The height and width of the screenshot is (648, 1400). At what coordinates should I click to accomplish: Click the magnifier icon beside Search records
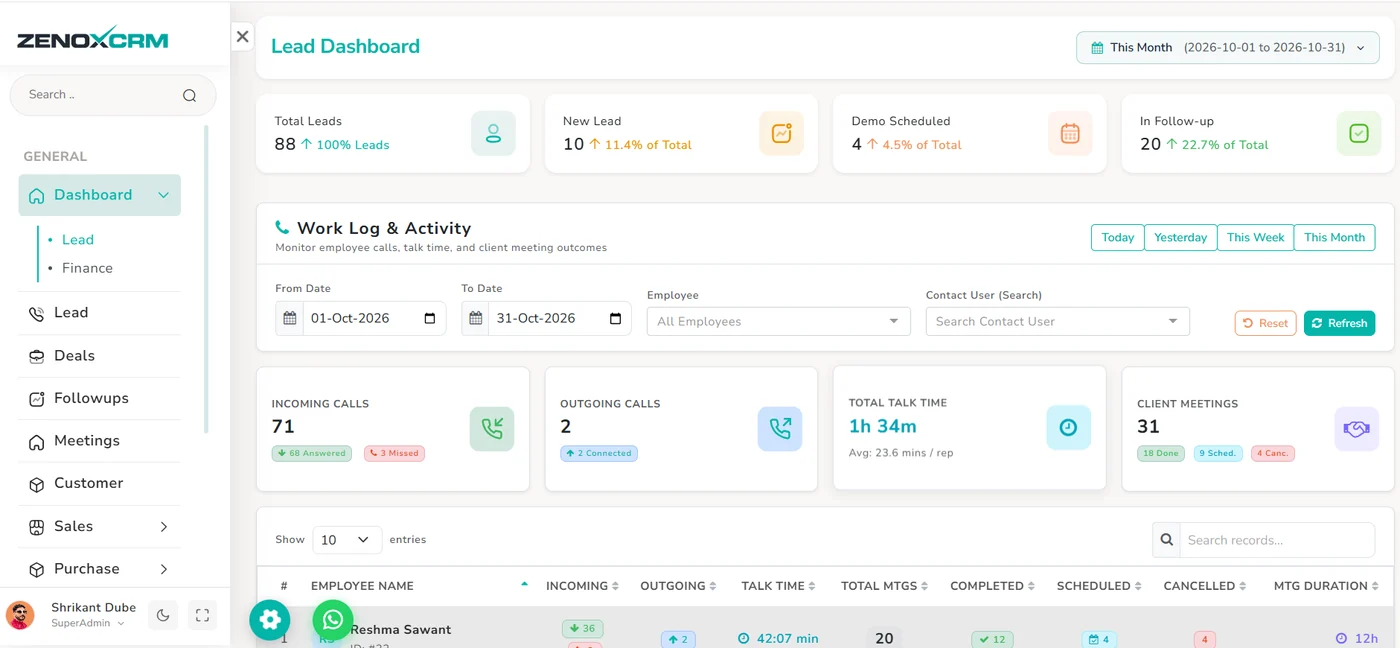click(x=1166, y=540)
